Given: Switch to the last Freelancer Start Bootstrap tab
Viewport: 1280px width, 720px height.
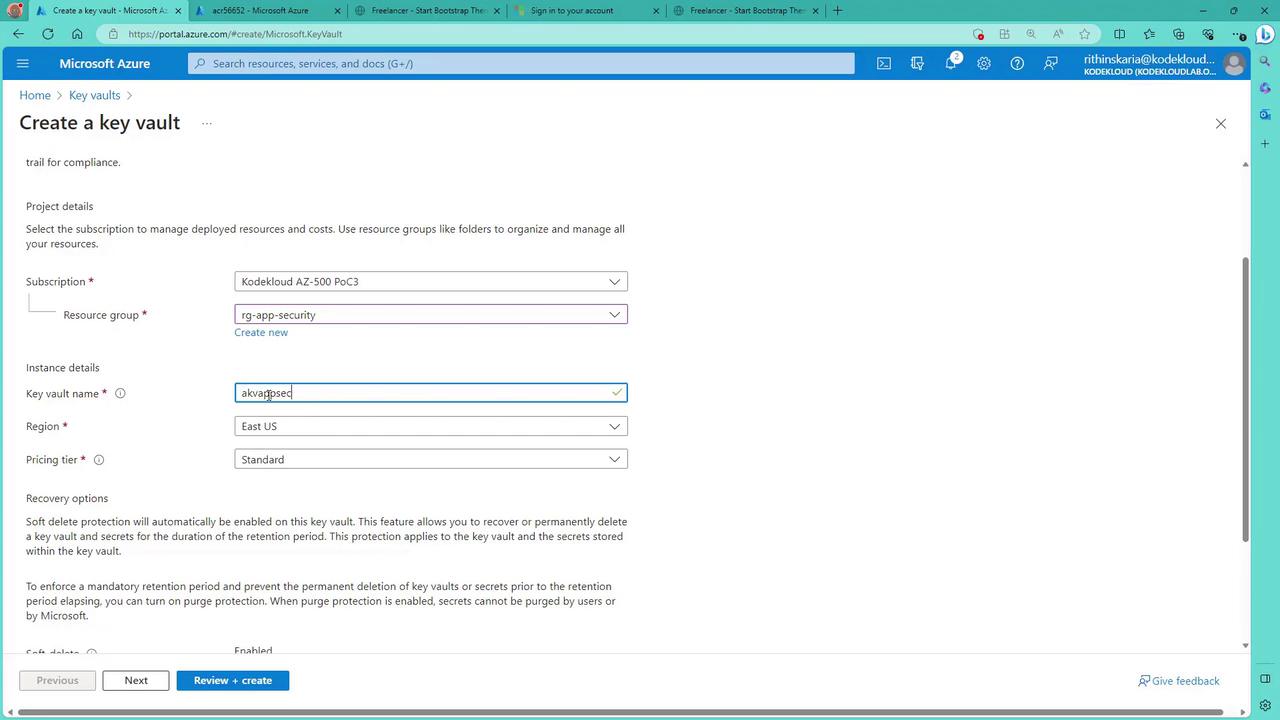Looking at the screenshot, I should tap(747, 11).
